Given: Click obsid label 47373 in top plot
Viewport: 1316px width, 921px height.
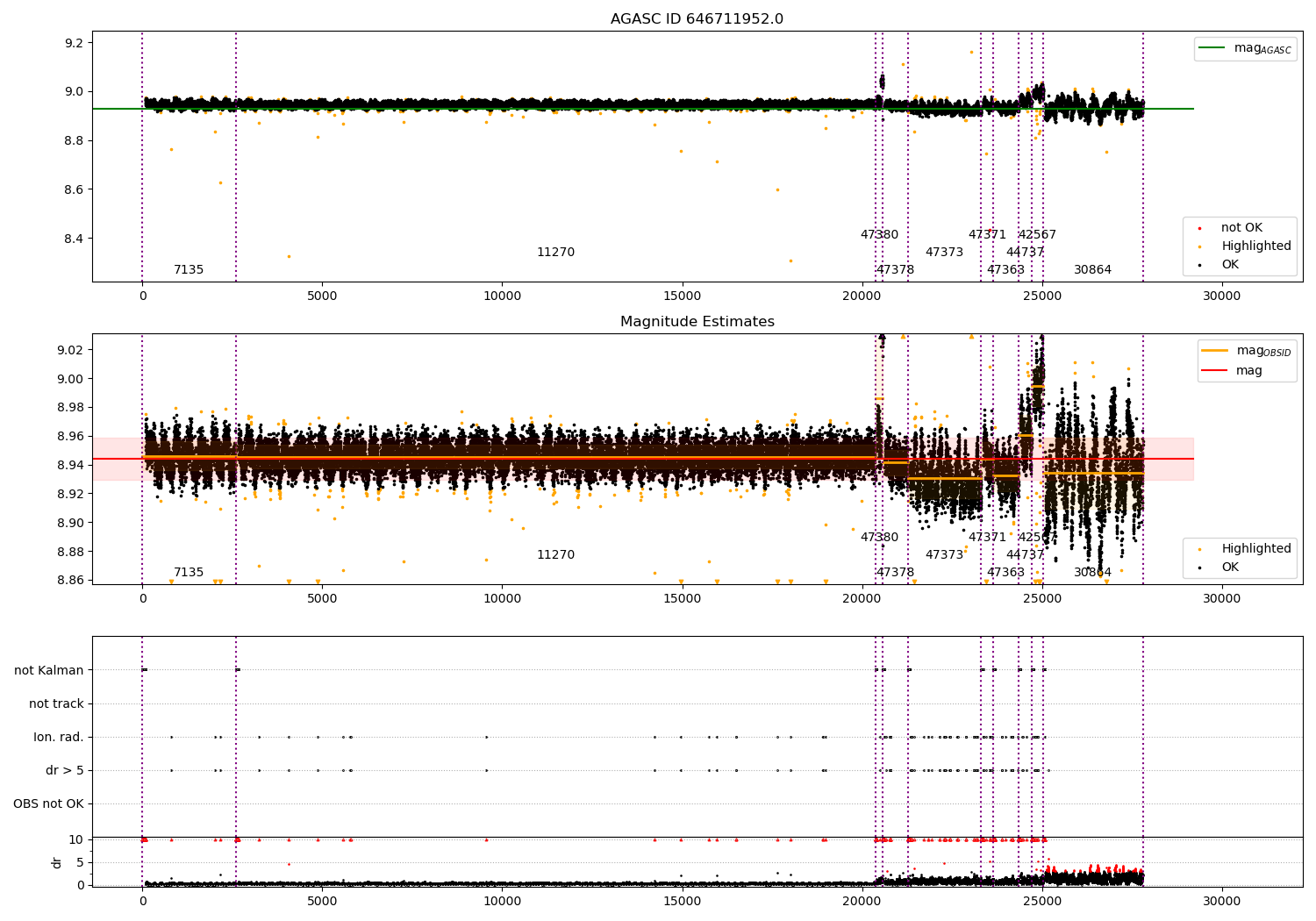Looking at the screenshot, I should pos(944,253).
